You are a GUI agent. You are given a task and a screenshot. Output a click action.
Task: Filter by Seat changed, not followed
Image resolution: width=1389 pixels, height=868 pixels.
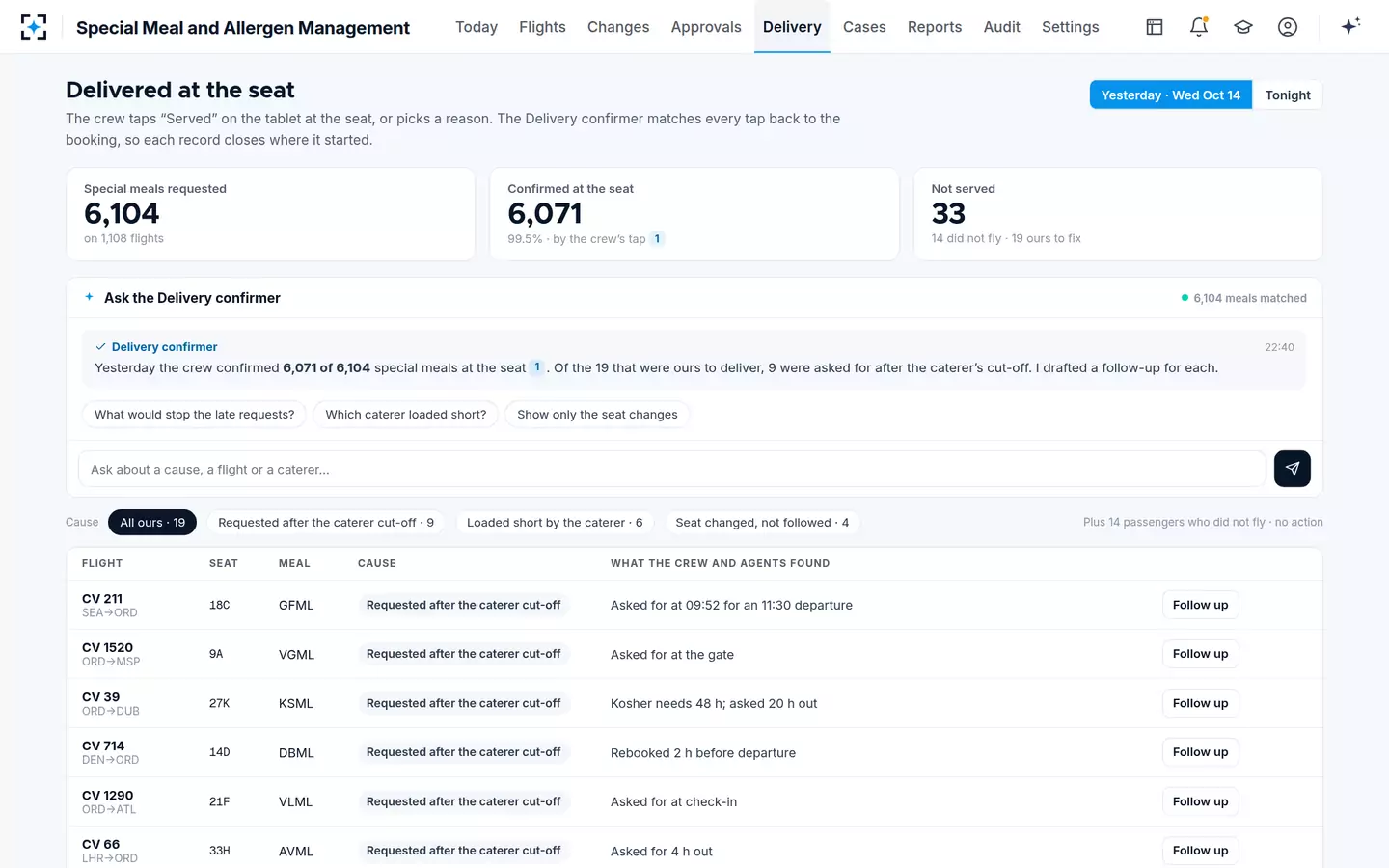(x=762, y=522)
